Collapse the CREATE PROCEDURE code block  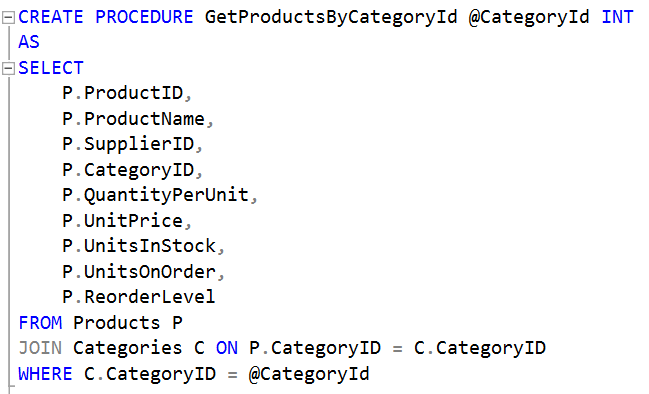[x=8, y=18]
